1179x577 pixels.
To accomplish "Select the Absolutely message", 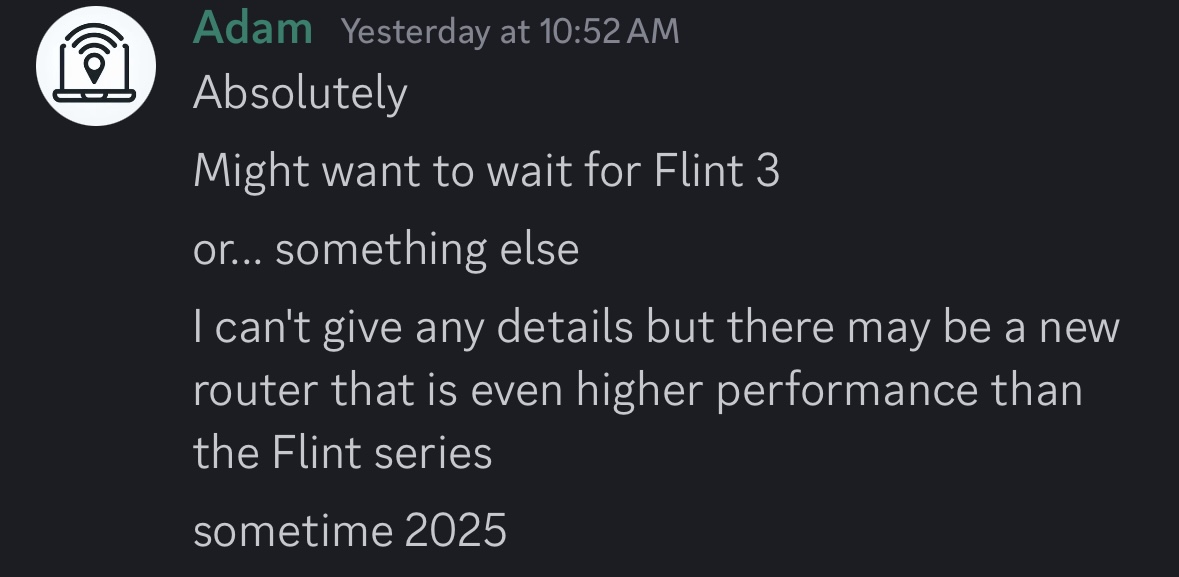I will [300, 94].
